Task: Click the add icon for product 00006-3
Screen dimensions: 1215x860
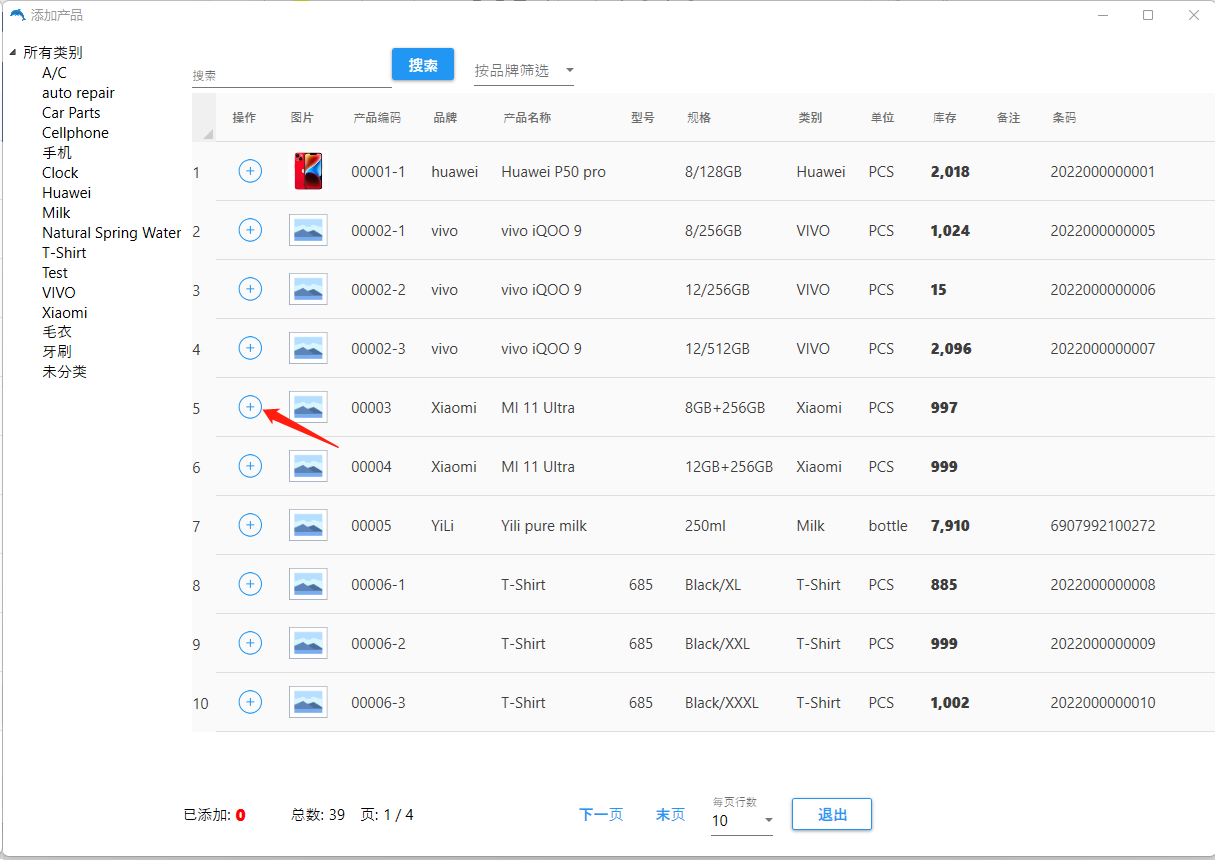Action: [250, 702]
